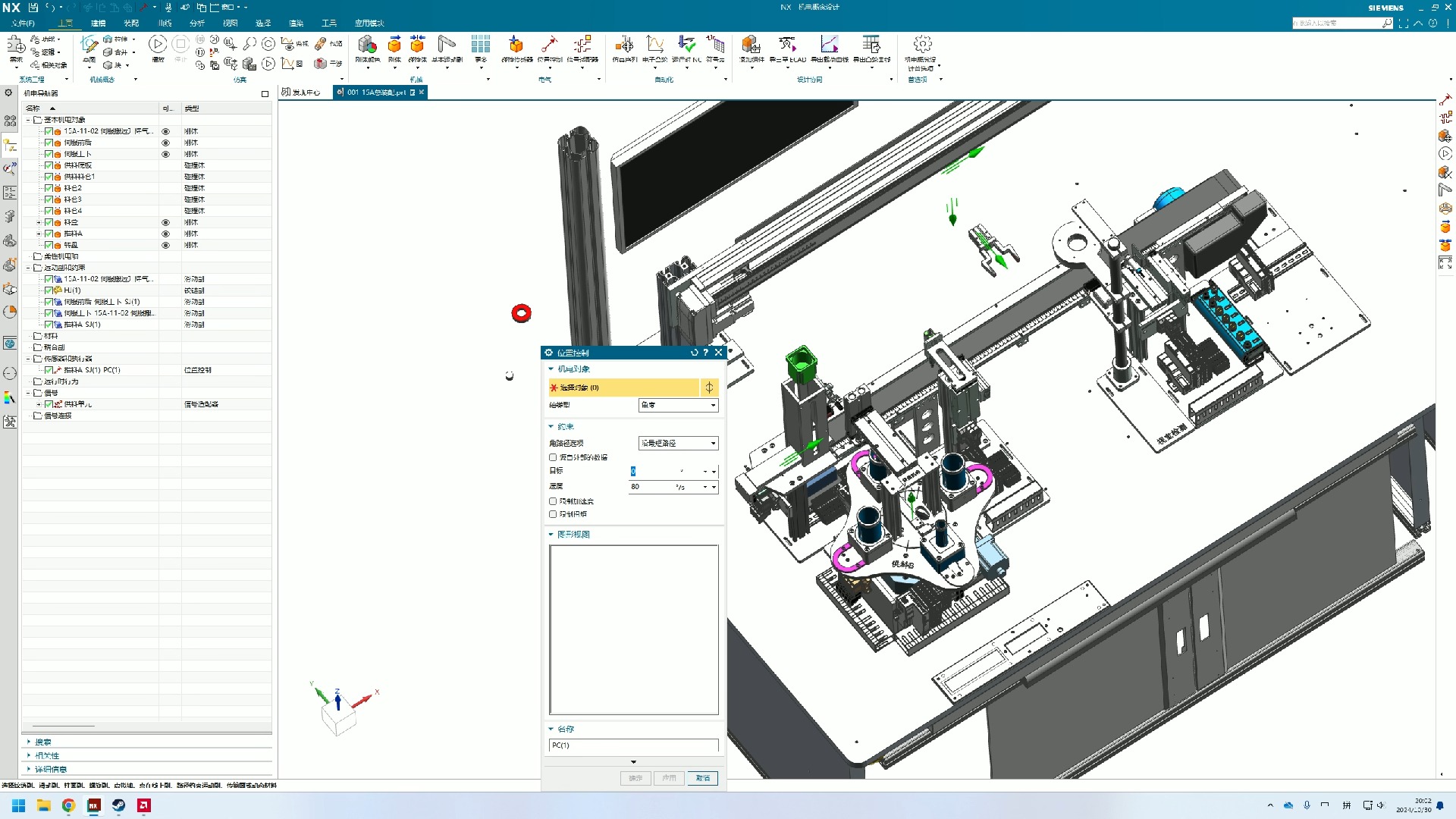Enable the Limit Acceleration checkbox
This screenshot has height=819, width=1456.
click(x=553, y=501)
